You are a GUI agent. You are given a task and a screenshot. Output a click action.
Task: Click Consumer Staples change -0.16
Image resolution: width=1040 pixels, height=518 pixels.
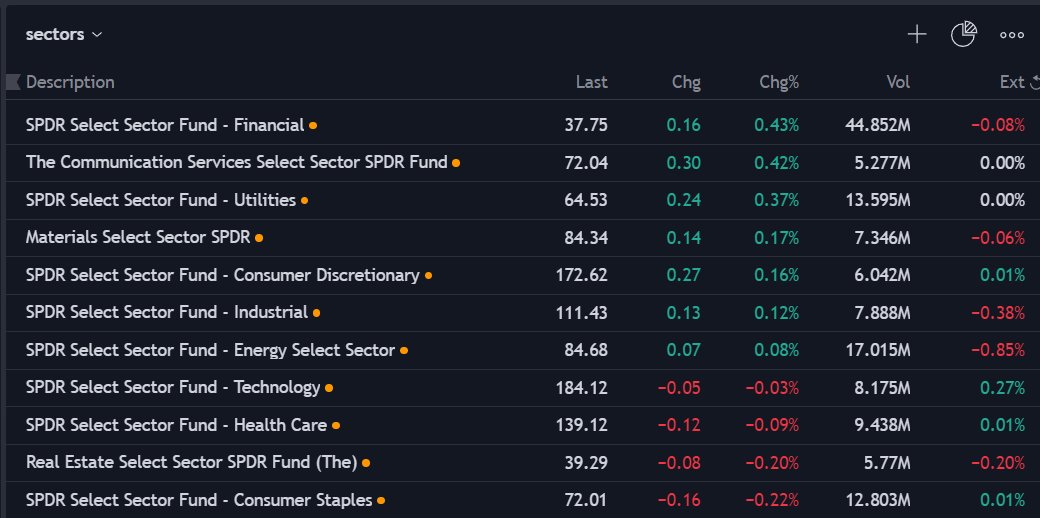coord(679,500)
